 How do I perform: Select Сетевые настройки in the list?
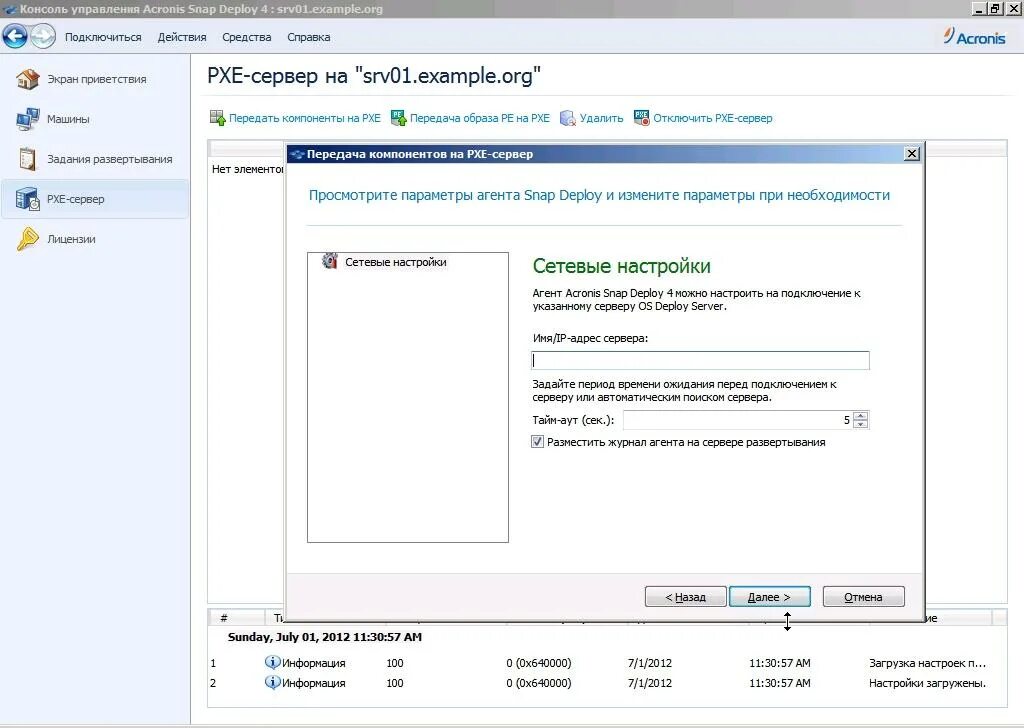pos(396,262)
